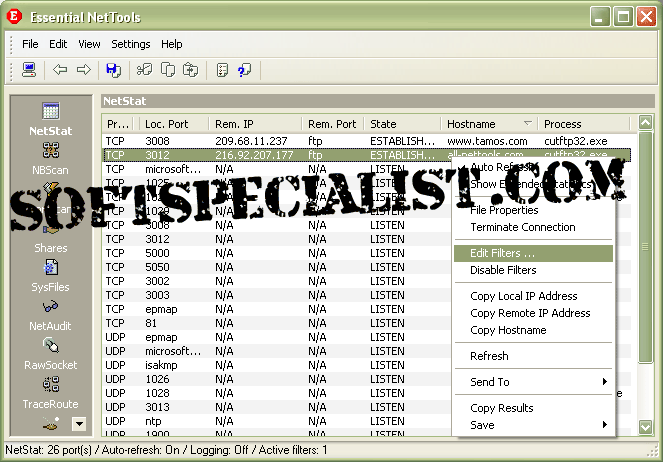Select the TCP 3003 row
The image size is (663, 462).
point(277,295)
